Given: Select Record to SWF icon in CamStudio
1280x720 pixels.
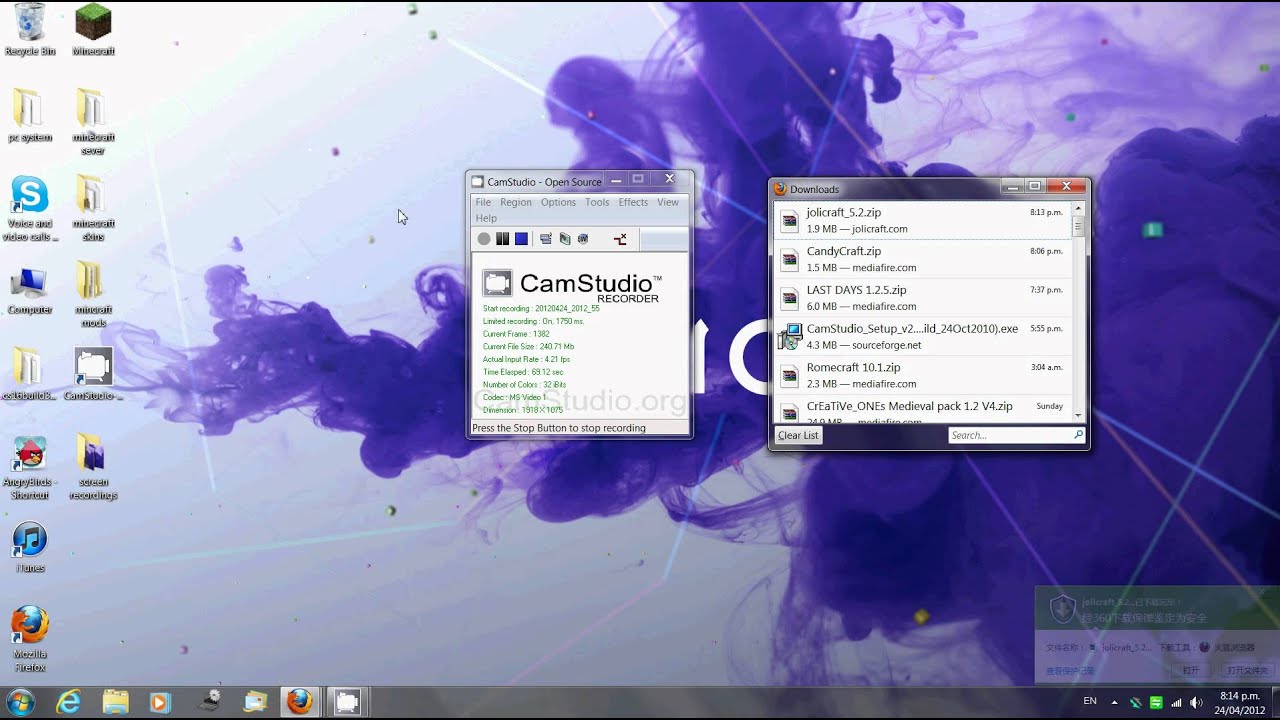Looking at the screenshot, I should coord(583,239).
